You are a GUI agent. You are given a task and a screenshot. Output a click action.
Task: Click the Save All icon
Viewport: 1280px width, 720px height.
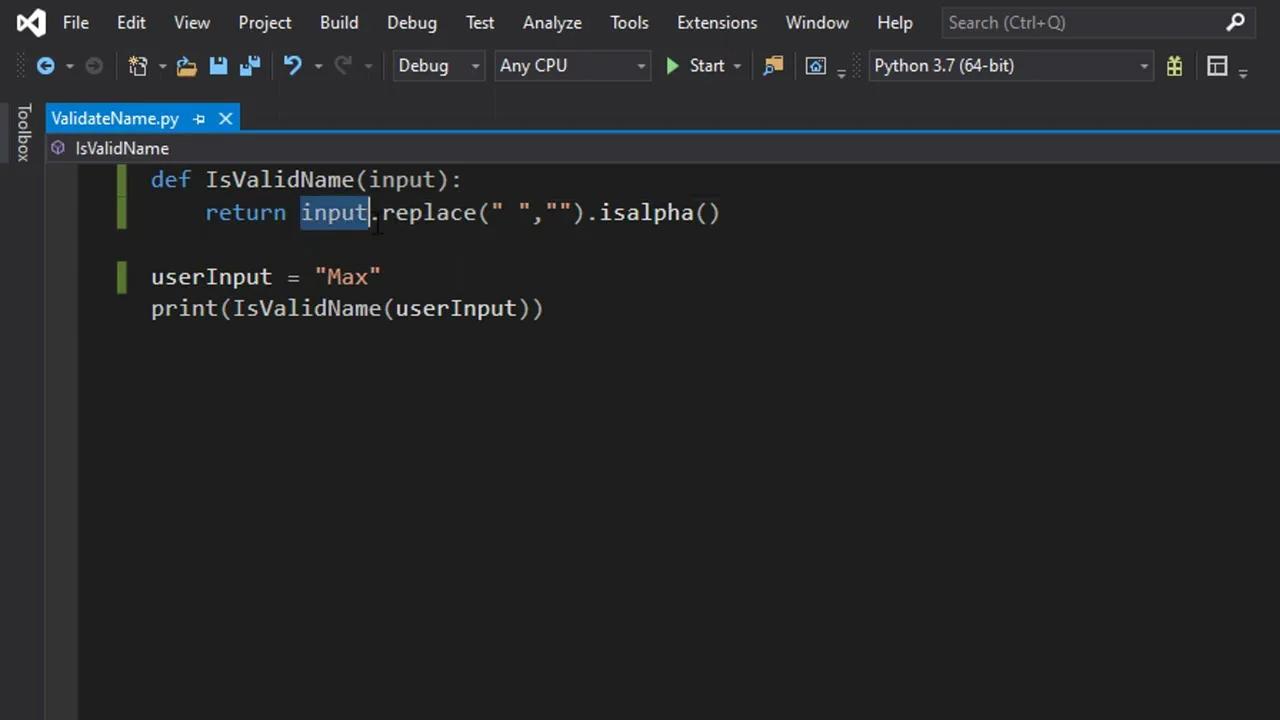[250, 66]
